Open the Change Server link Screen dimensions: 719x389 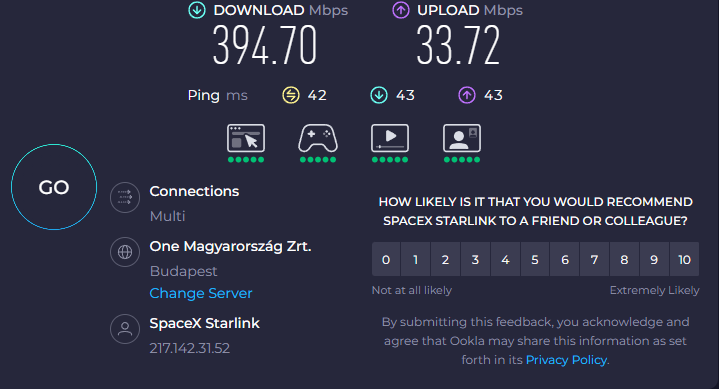(x=201, y=293)
